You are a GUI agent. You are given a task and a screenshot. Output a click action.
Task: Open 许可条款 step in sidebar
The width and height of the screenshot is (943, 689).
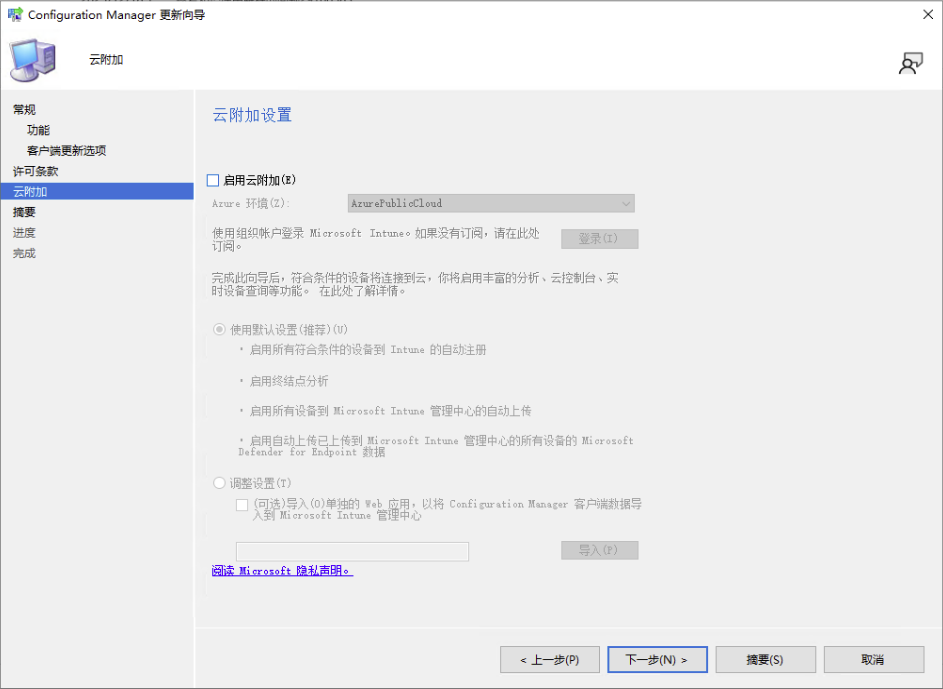(35, 171)
